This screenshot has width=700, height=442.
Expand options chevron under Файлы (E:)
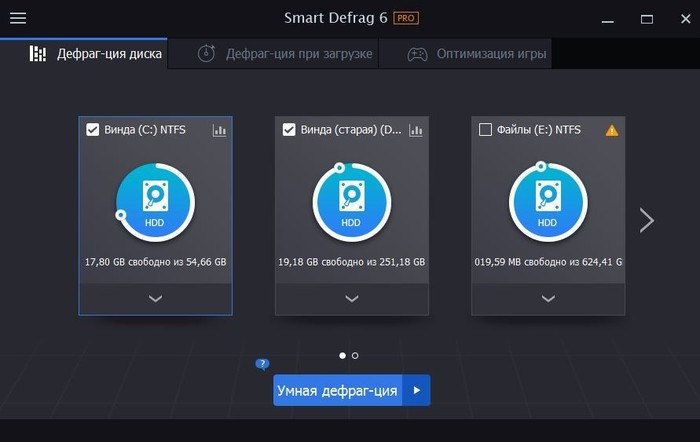click(547, 298)
